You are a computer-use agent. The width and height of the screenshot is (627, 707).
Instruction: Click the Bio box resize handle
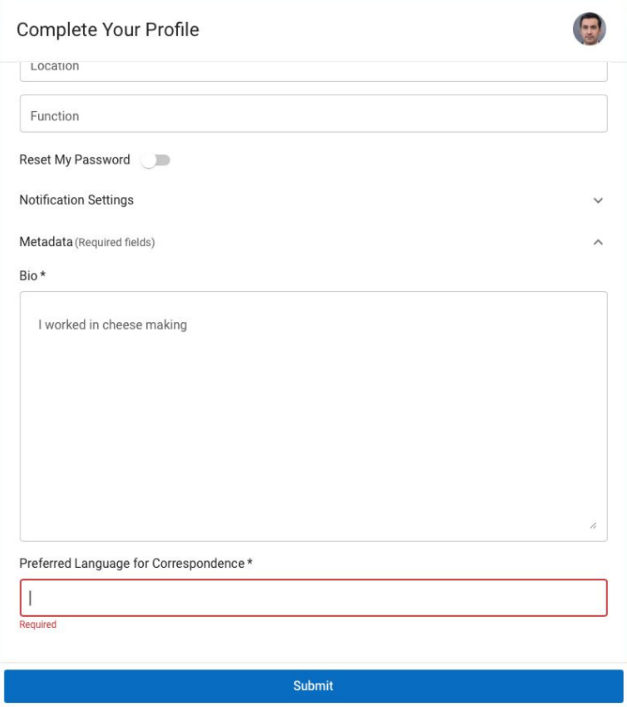(593, 526)
